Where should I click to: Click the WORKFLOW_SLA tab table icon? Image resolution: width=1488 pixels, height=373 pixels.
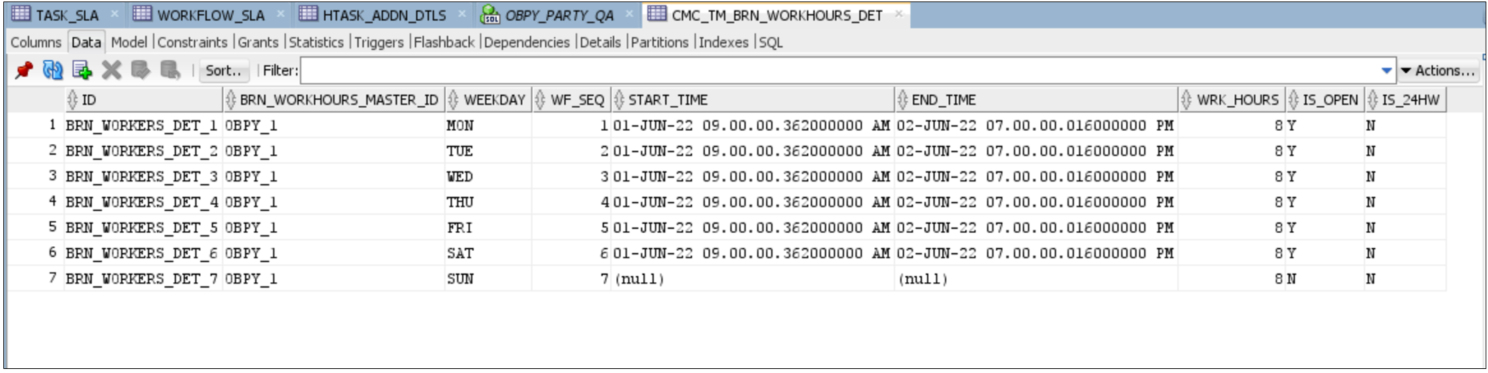[x=142, y=14]
